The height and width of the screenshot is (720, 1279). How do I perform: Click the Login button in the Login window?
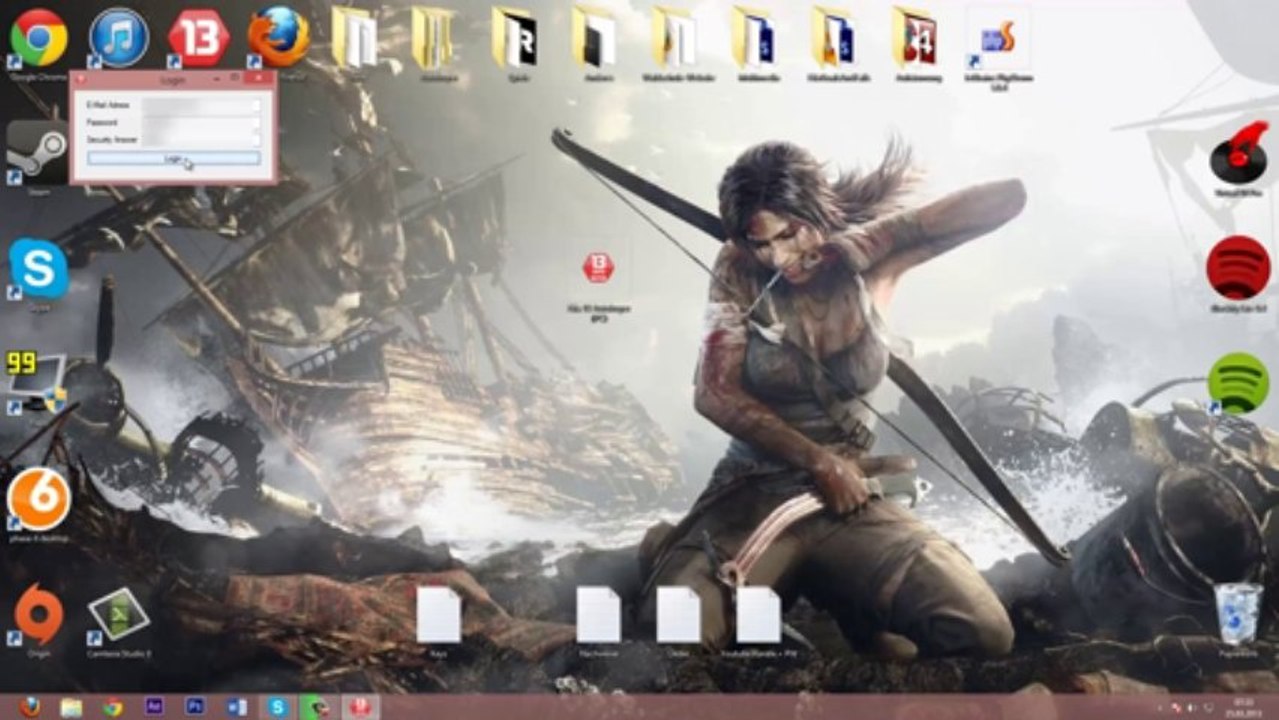(173, 158)
